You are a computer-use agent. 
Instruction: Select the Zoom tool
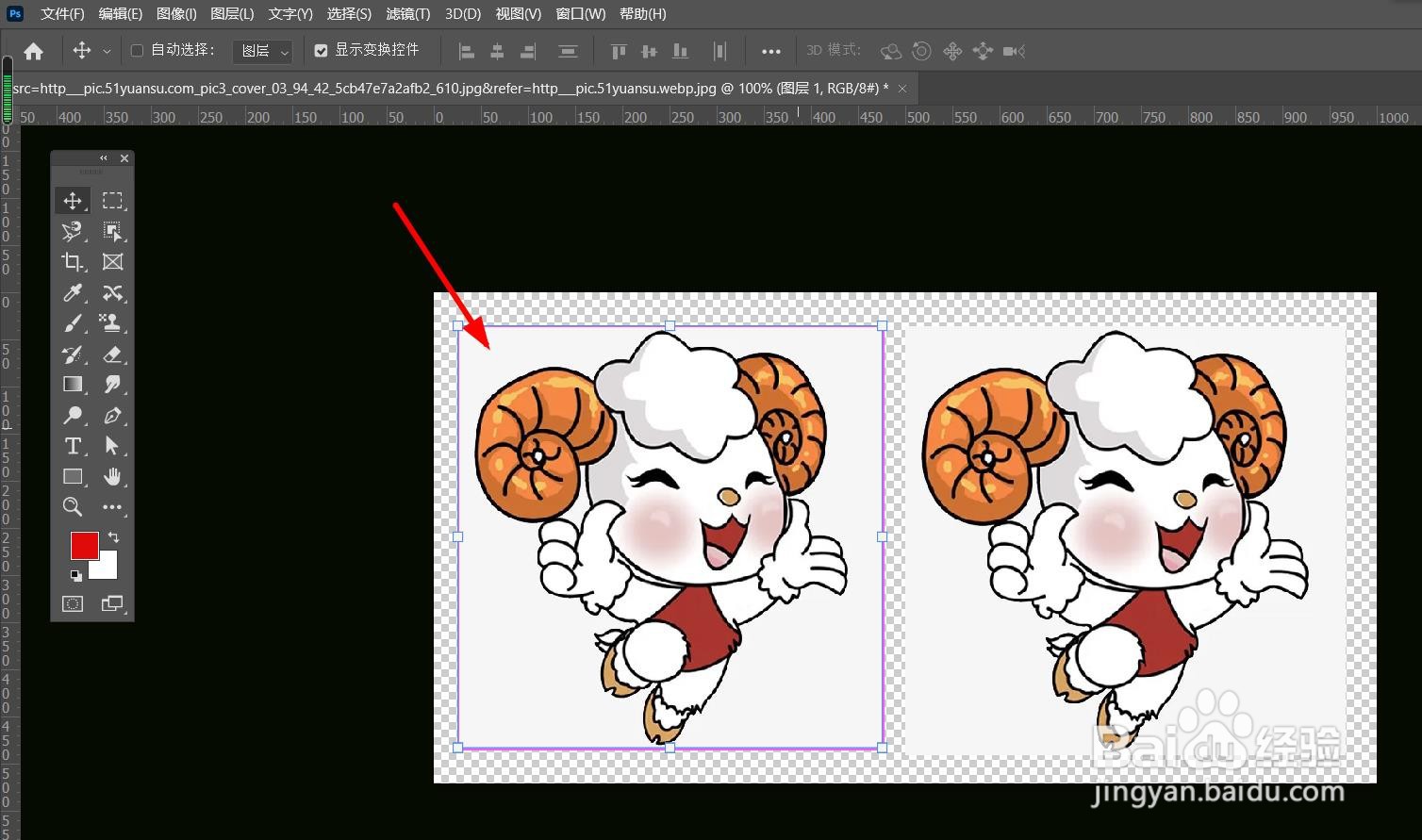coord(73,507)
